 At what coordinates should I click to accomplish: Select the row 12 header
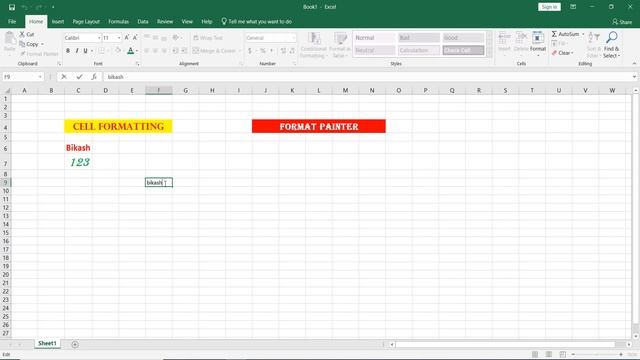[x=6, y=208]
